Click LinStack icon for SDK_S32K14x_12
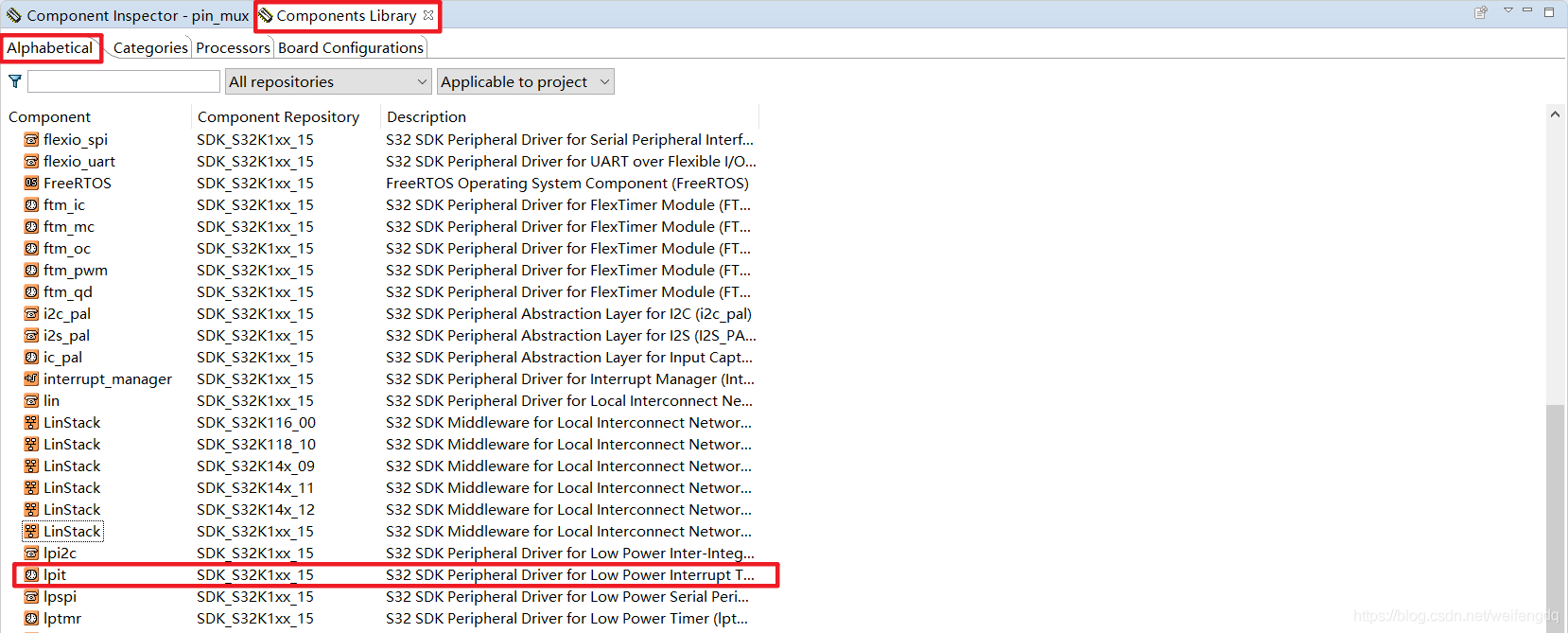 coord(31,510)
